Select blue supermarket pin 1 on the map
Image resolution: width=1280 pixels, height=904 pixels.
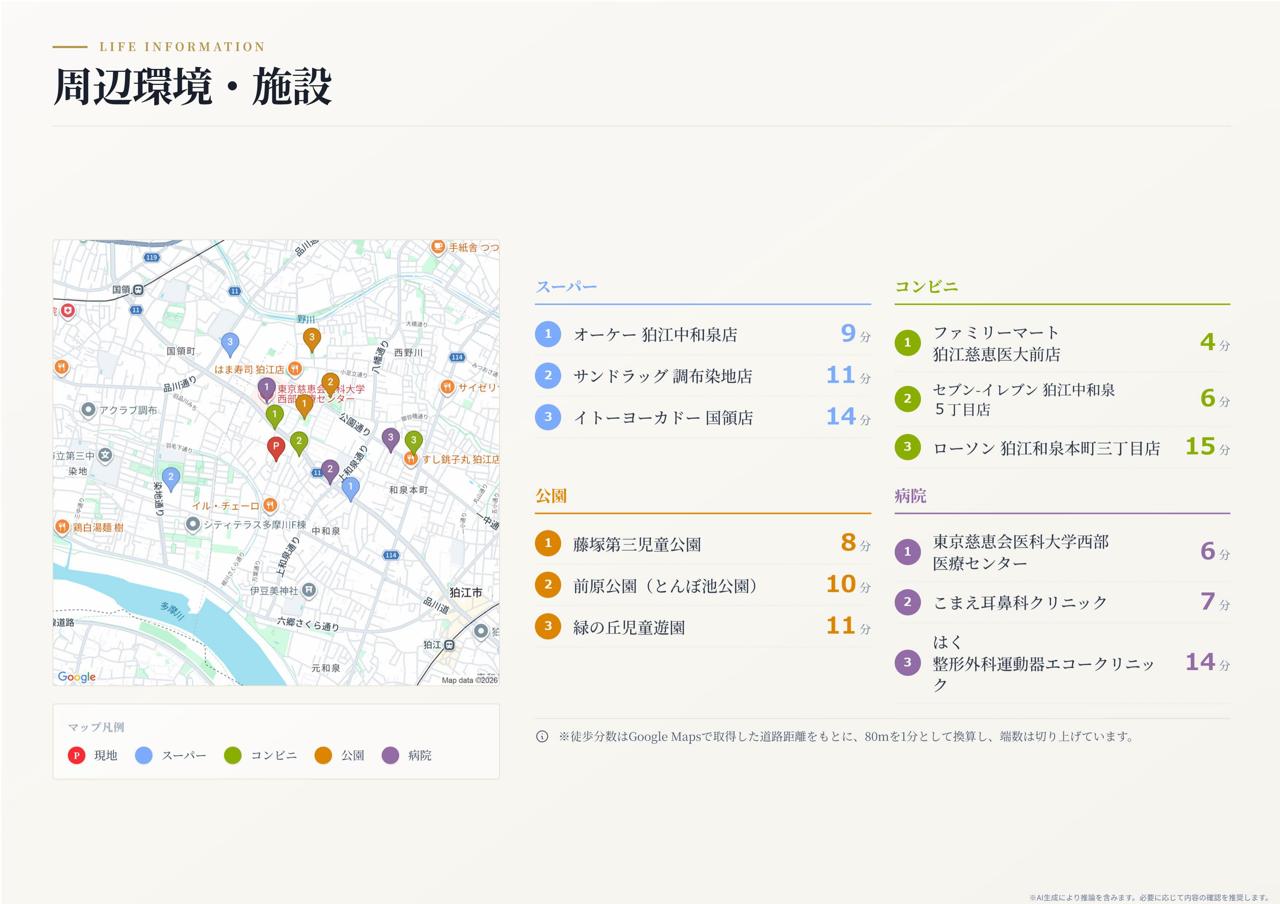[x=350, y=488]
